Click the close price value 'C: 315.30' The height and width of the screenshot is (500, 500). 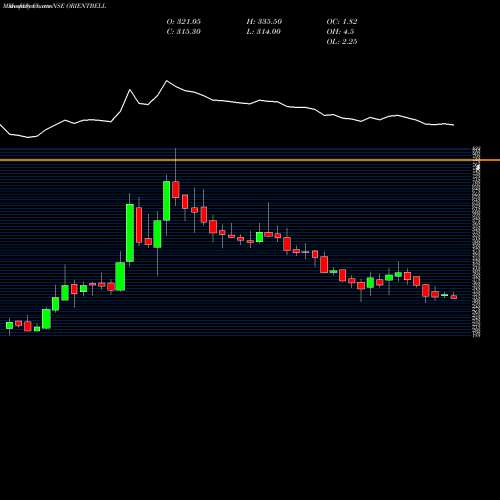[183, 32]
